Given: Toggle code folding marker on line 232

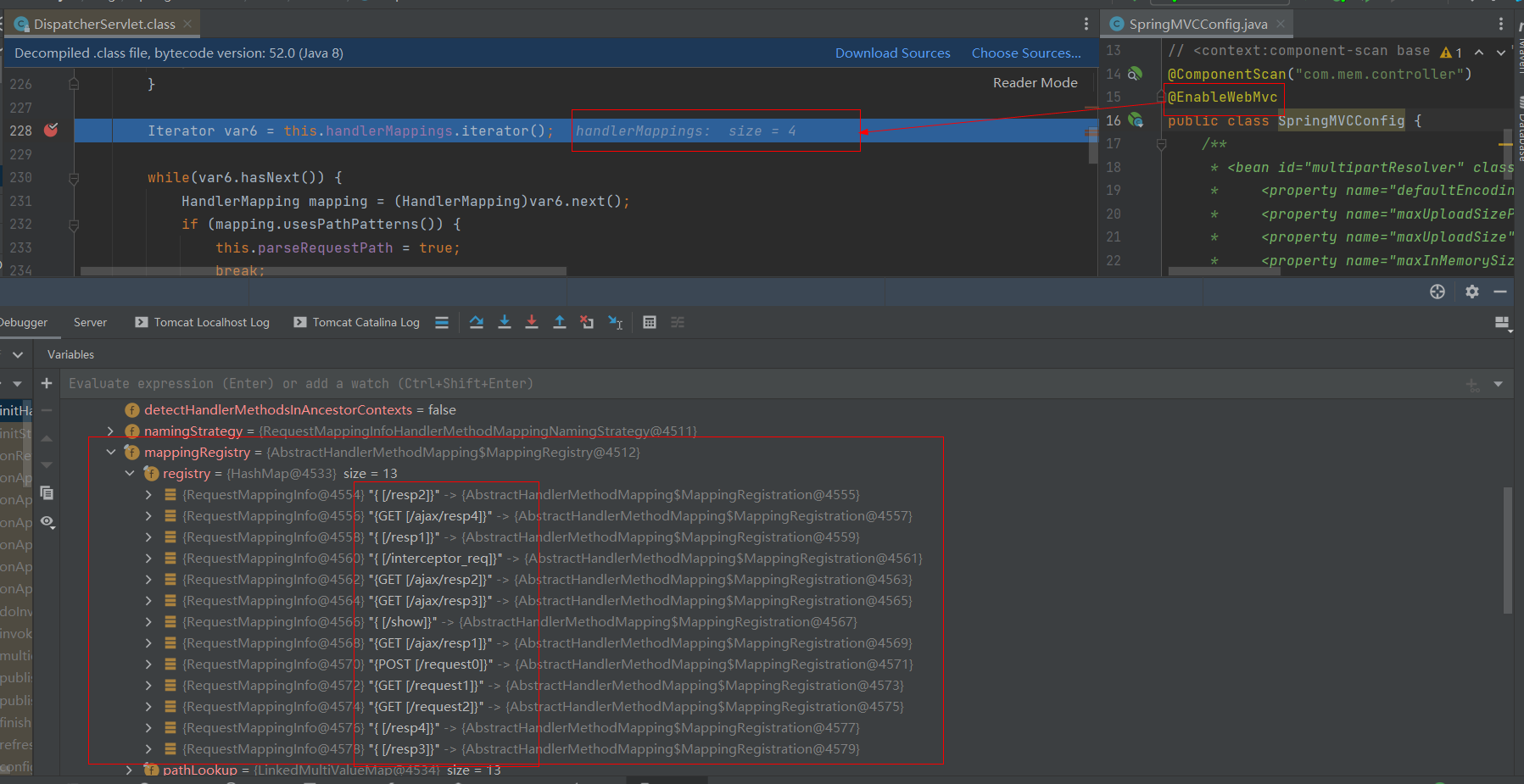Looking at the screenshot, I should tap(74, 225).
